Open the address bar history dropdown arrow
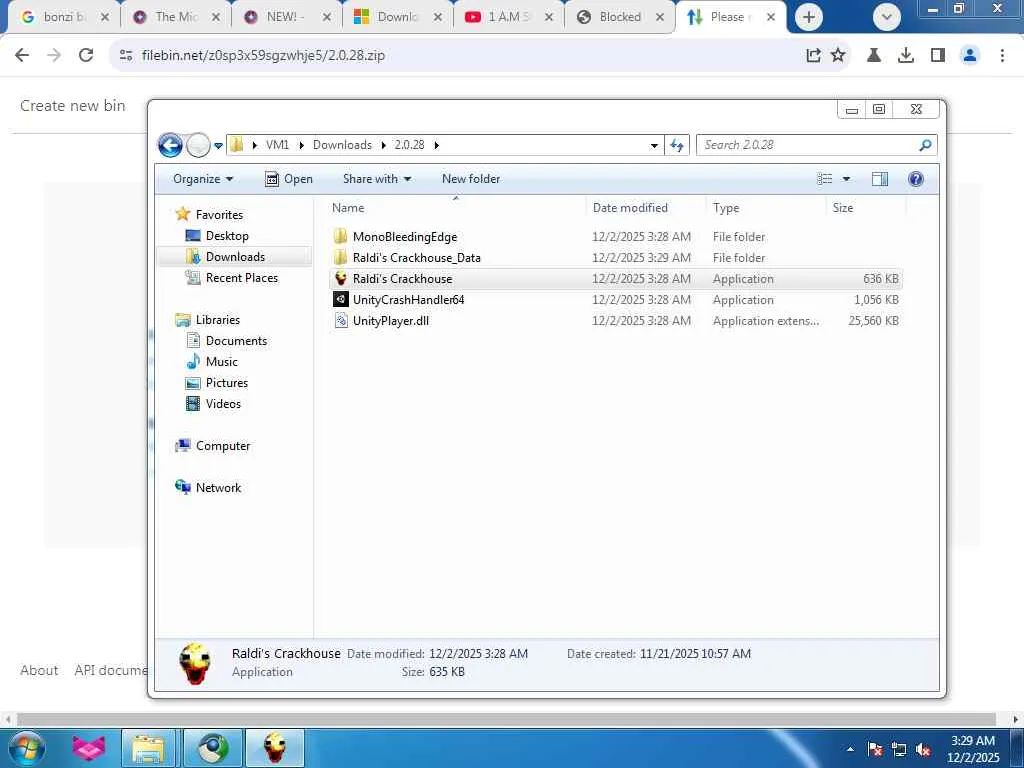This screenshot has height=768, width=1024. pos(654,145)
